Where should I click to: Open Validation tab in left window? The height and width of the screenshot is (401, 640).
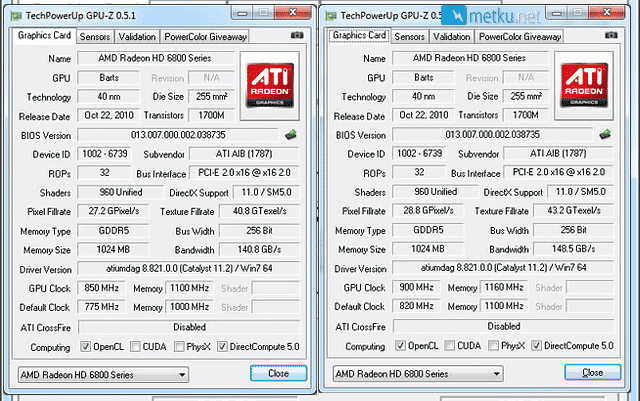(x=137, y=37)
